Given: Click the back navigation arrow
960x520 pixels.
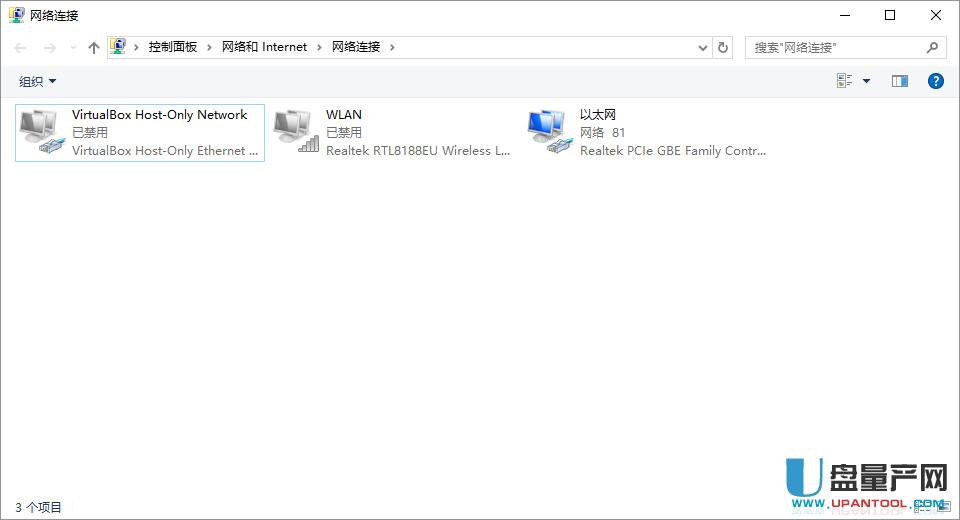Looking at the screenshot, I should coord(20,47).
